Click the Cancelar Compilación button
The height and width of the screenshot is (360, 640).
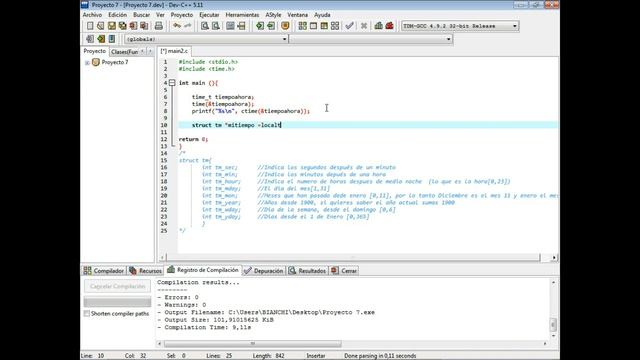tap(118, 287)
